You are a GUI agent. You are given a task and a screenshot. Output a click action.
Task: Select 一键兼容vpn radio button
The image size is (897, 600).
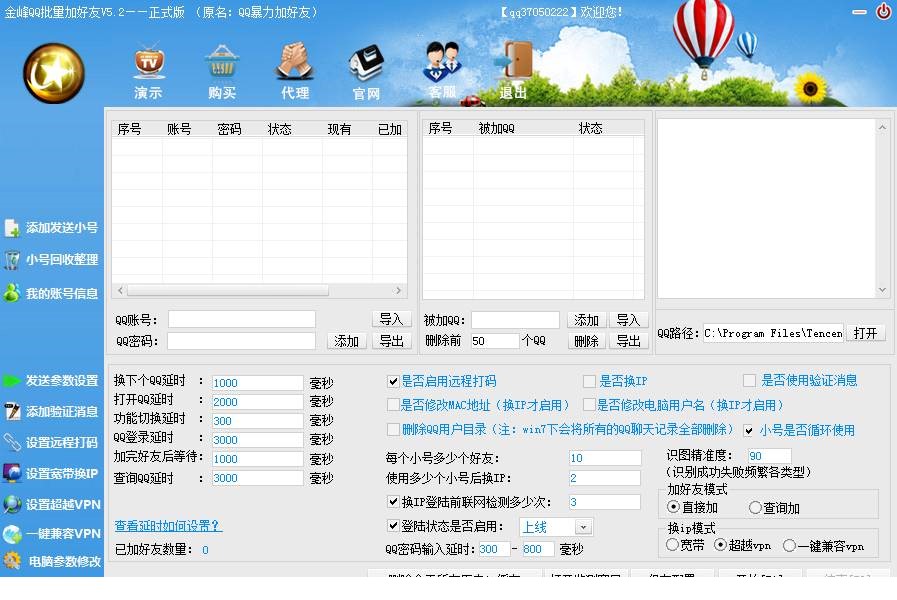point(789,546)
